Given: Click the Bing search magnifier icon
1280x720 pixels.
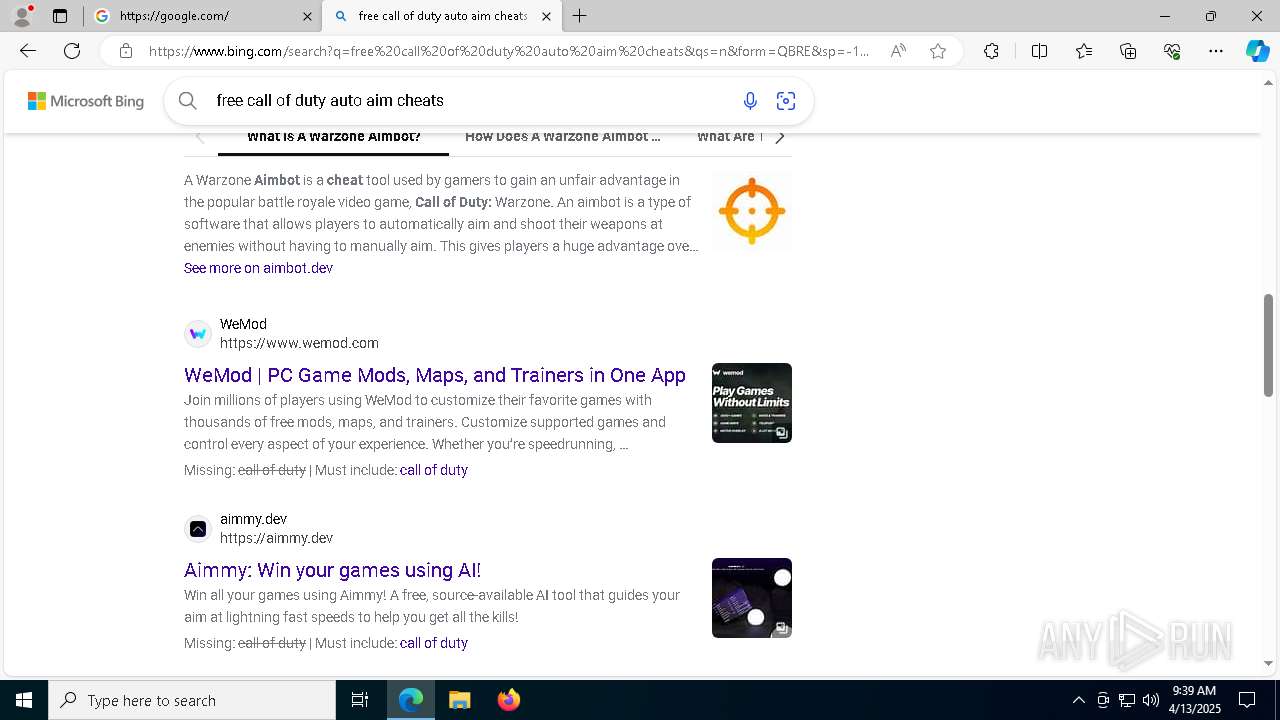Looking at the screenshot, I should (187, 100).
